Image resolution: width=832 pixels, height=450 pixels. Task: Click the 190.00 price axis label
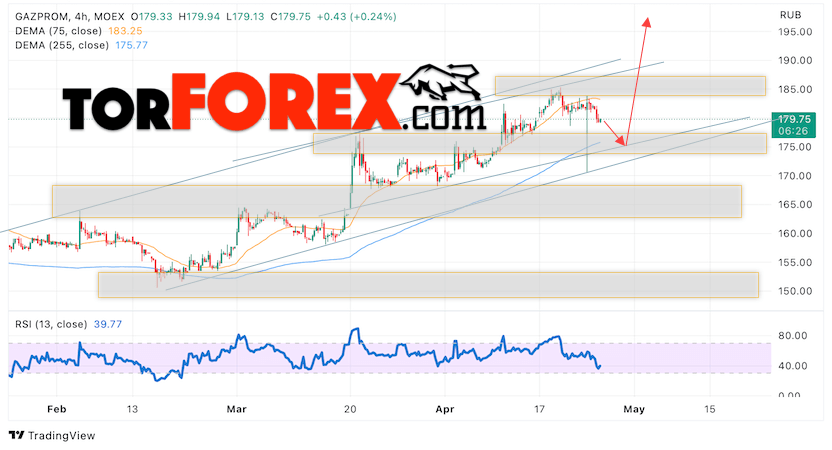(795, 60)
